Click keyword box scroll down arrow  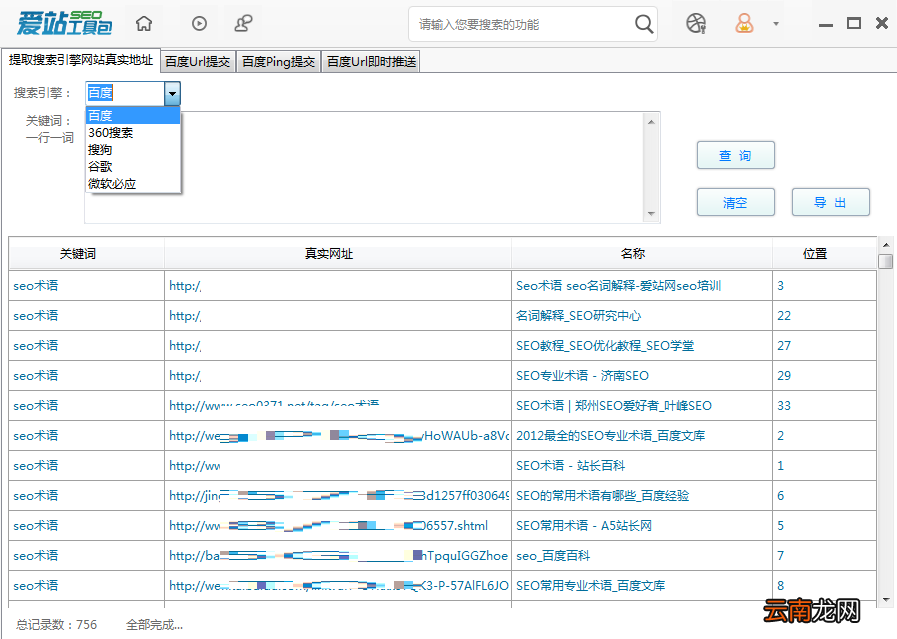pos(651,213)
